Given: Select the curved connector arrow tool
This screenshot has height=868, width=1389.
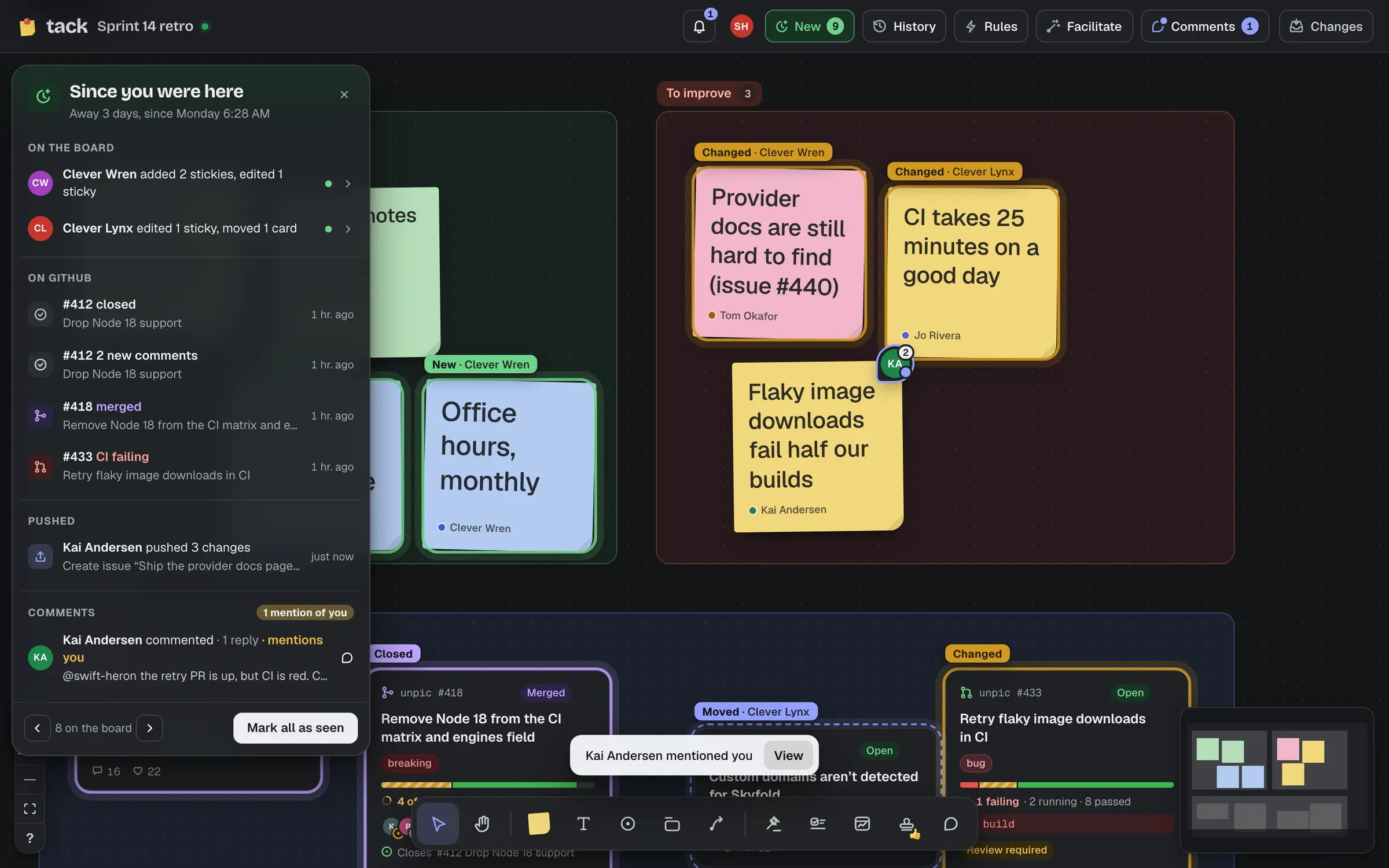Looking at the screenshot, I should (716, 823).
